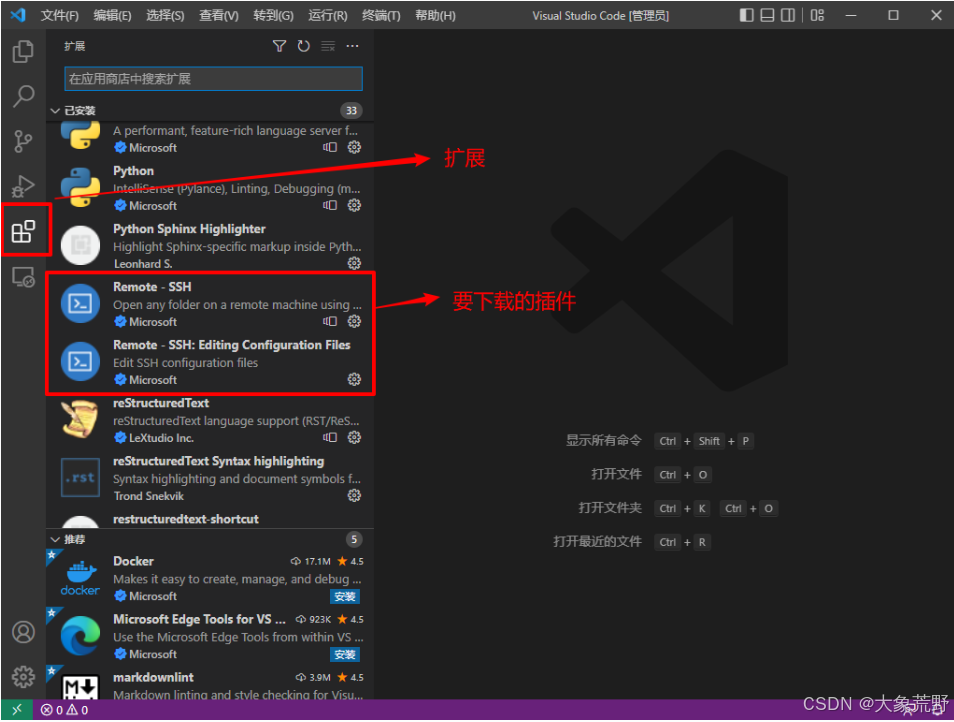Click the extension search input field
The height and width of the screenshot is (722, 954).
pyautogui.click(x=214, y=79)
